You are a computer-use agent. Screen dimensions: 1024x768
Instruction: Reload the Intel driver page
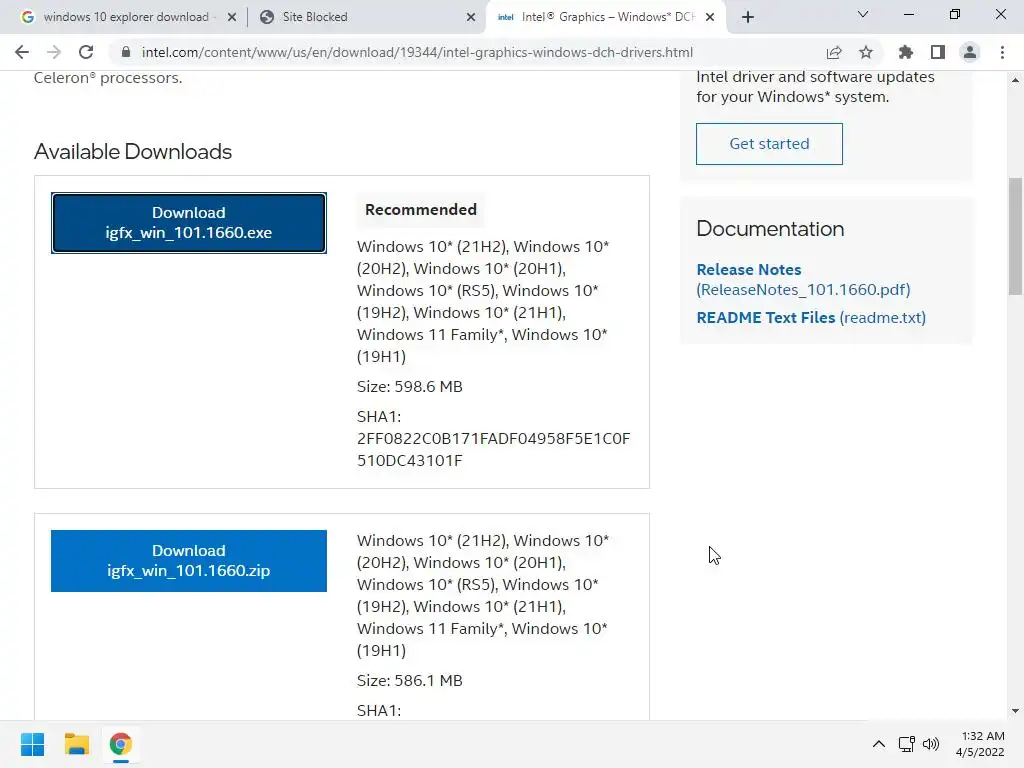coord(86,52)
